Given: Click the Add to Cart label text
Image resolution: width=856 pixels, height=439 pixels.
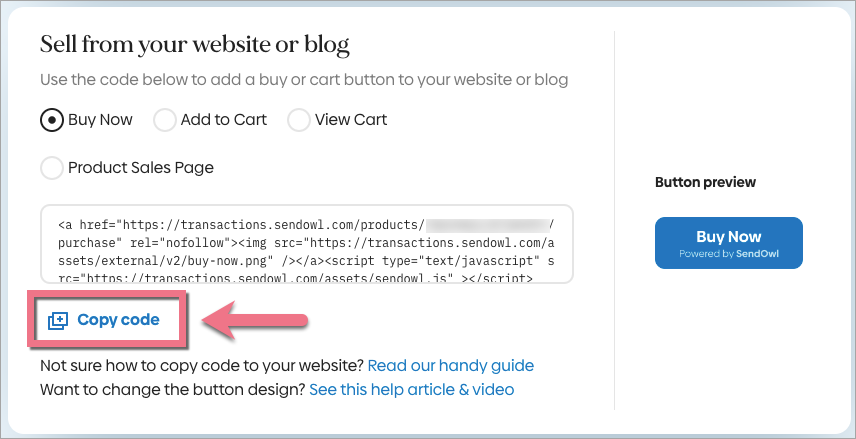Looking at the screenshot, I should click(223, 120).
